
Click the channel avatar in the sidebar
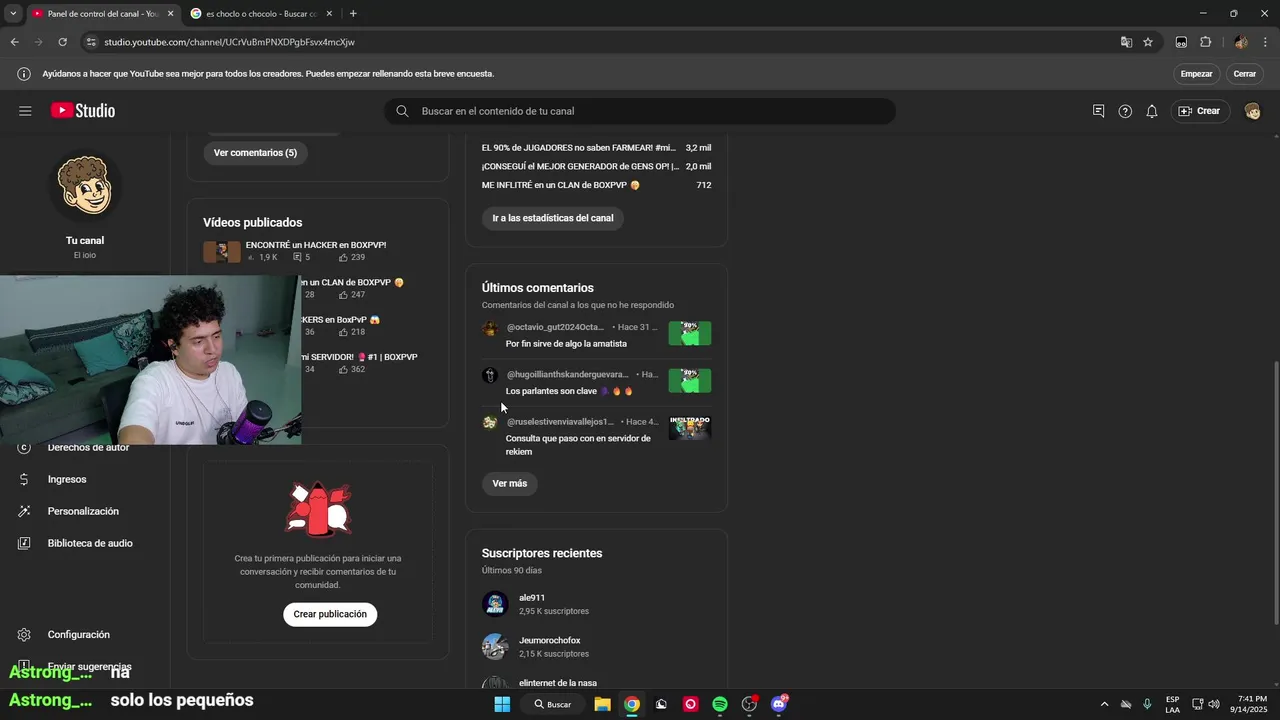click(x=85, y=187)
